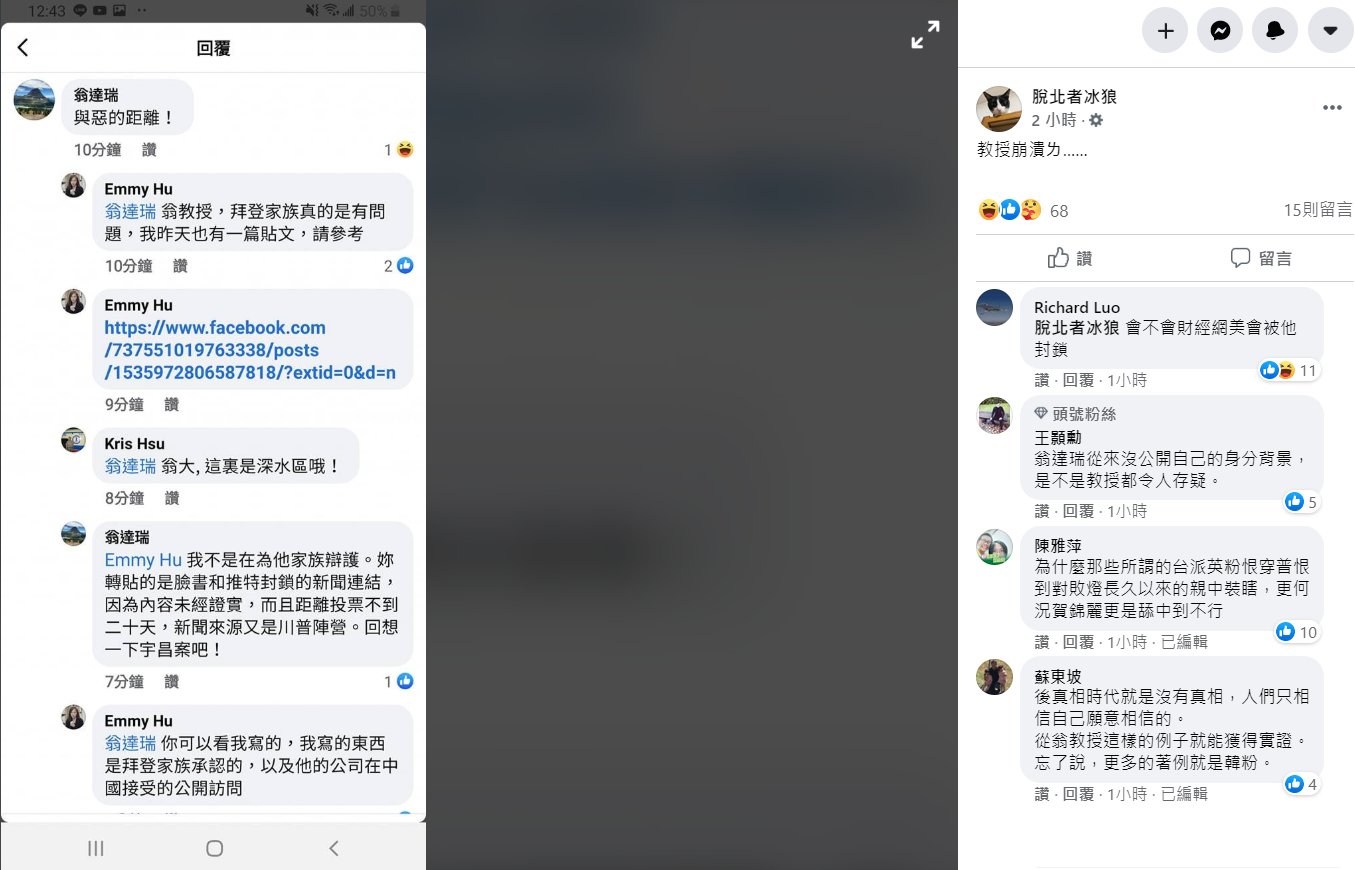The width and height of the screenshot is (1355, 870).
Task: Like 蘇東坡's comment
Action: [1042, 794]
